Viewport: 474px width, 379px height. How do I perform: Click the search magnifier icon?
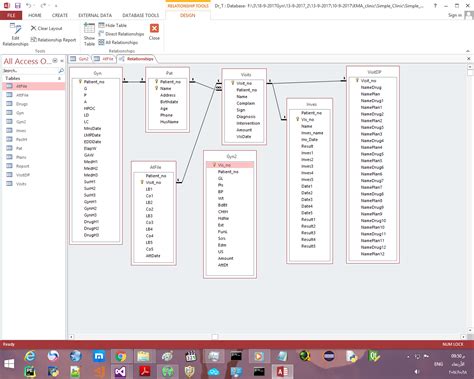tap(61, 71)
